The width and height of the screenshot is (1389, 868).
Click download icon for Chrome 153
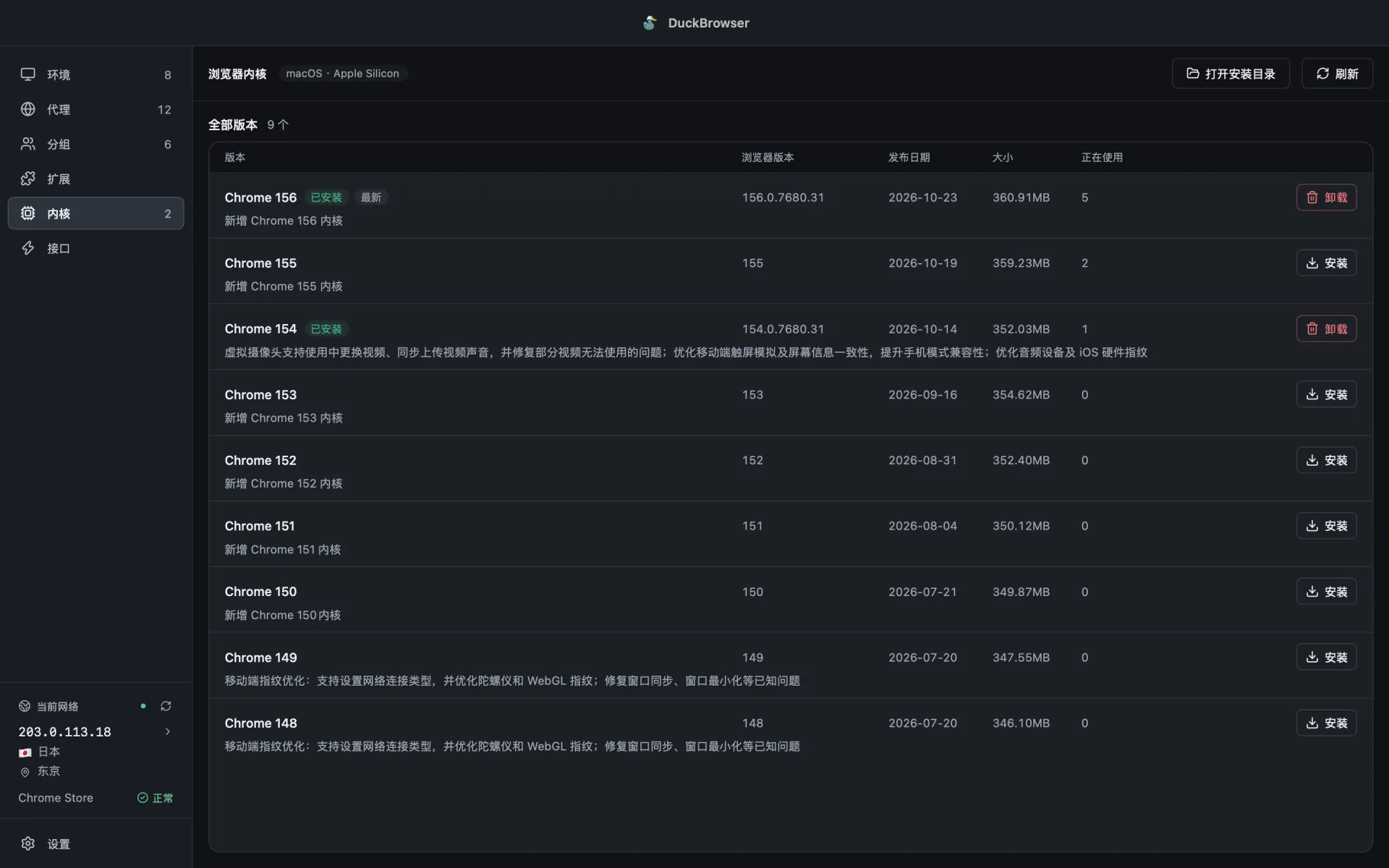pos(1312,394)
